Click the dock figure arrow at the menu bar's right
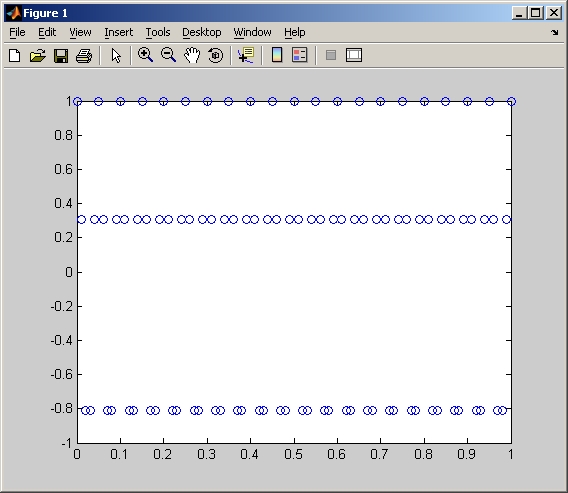 point(555,33)
